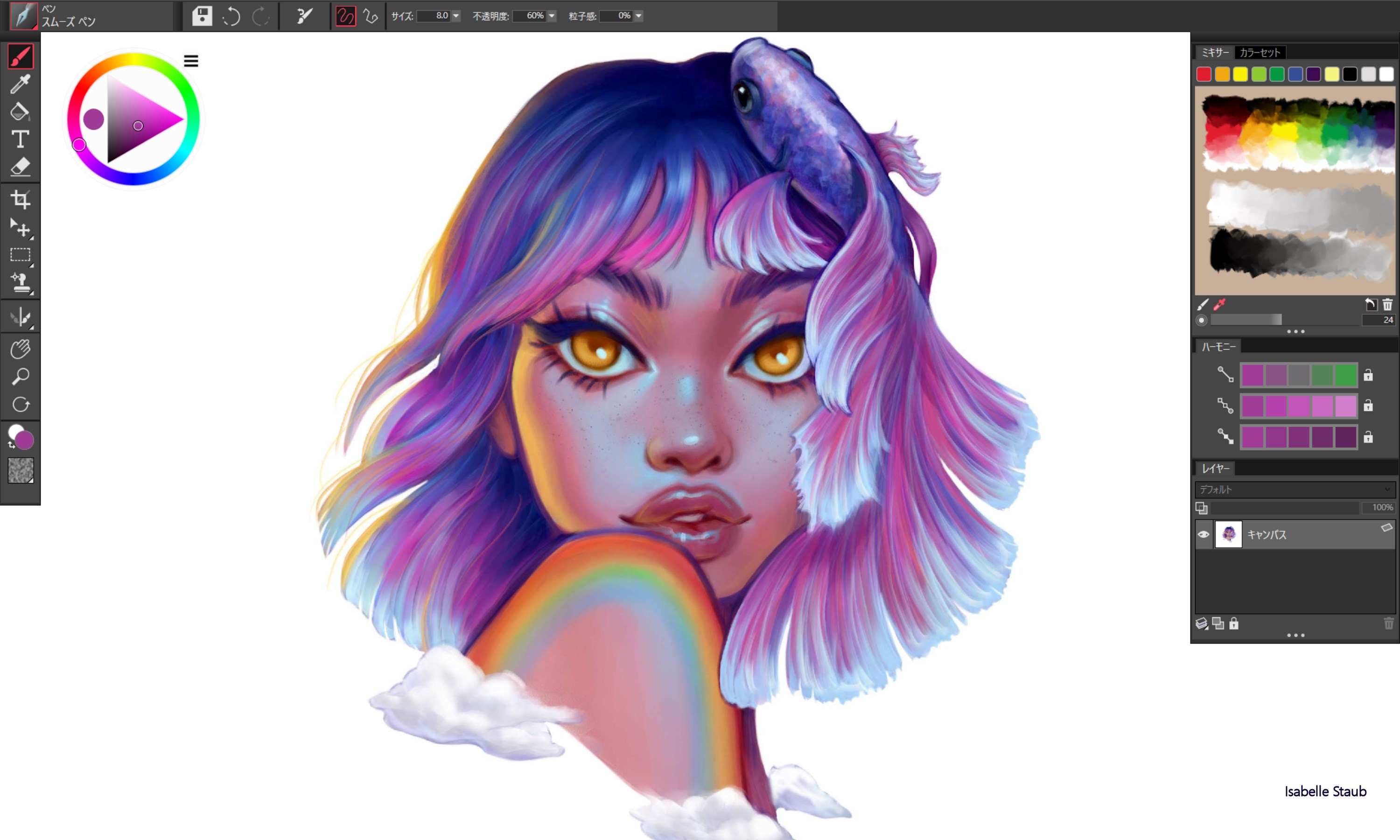Select the Zoom magnifier tool
Viewport: 1400px width, 840px height.
(20, 376)
